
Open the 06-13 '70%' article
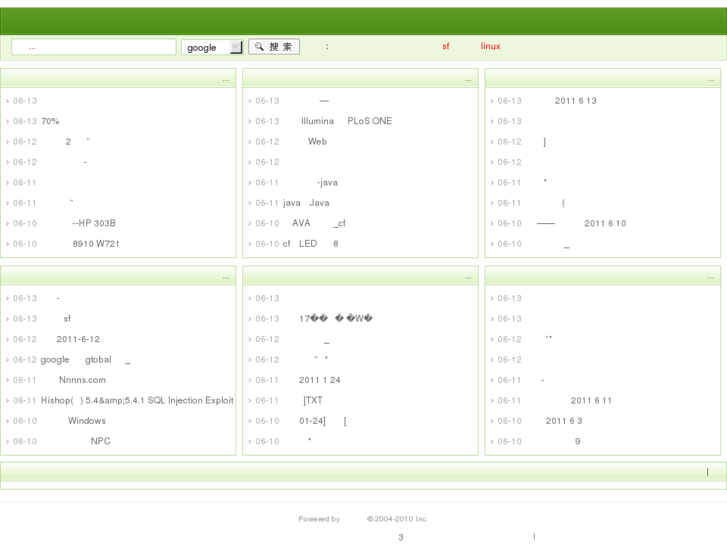point(50,122)
